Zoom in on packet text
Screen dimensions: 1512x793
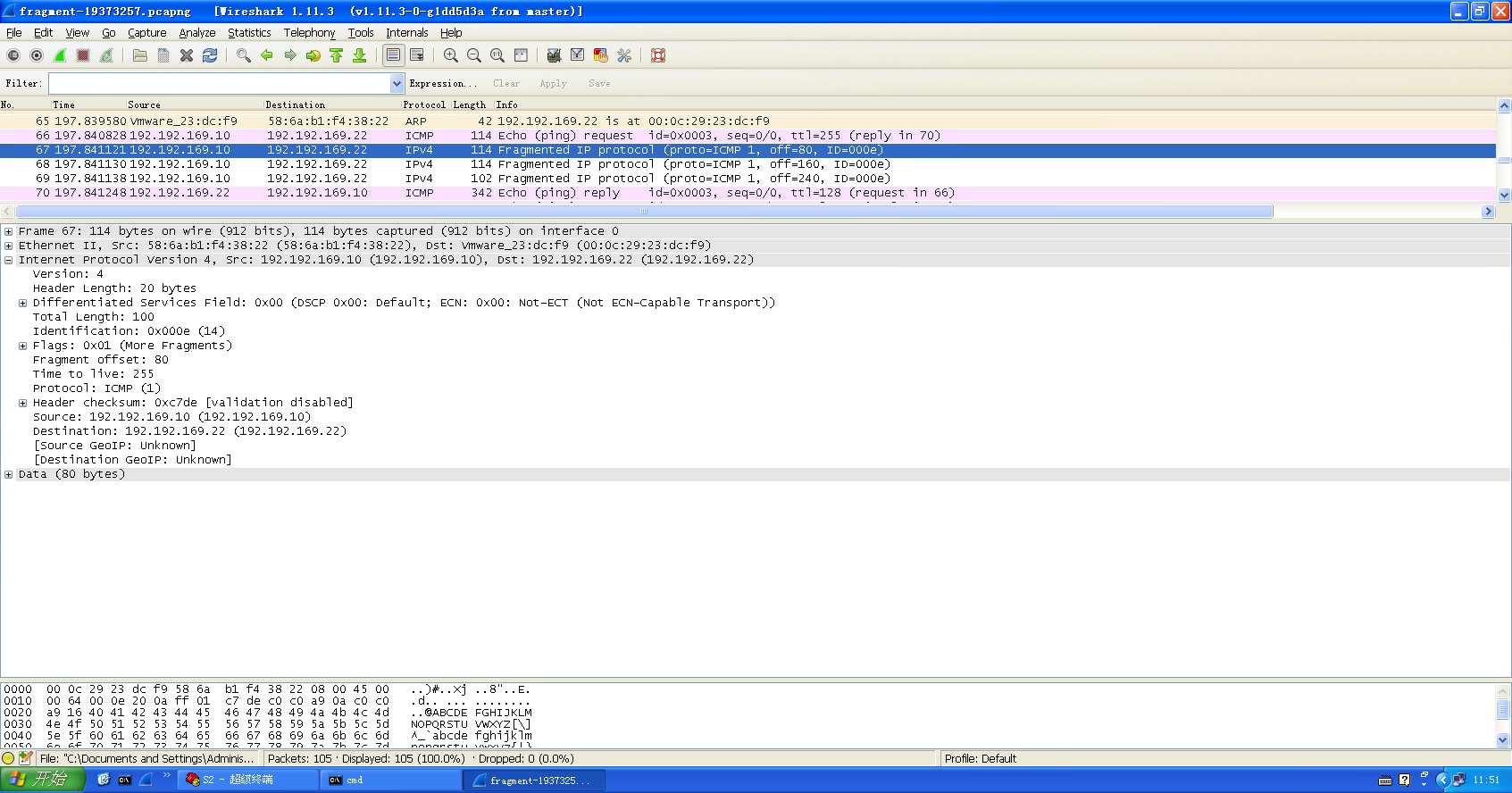[450, 55]
